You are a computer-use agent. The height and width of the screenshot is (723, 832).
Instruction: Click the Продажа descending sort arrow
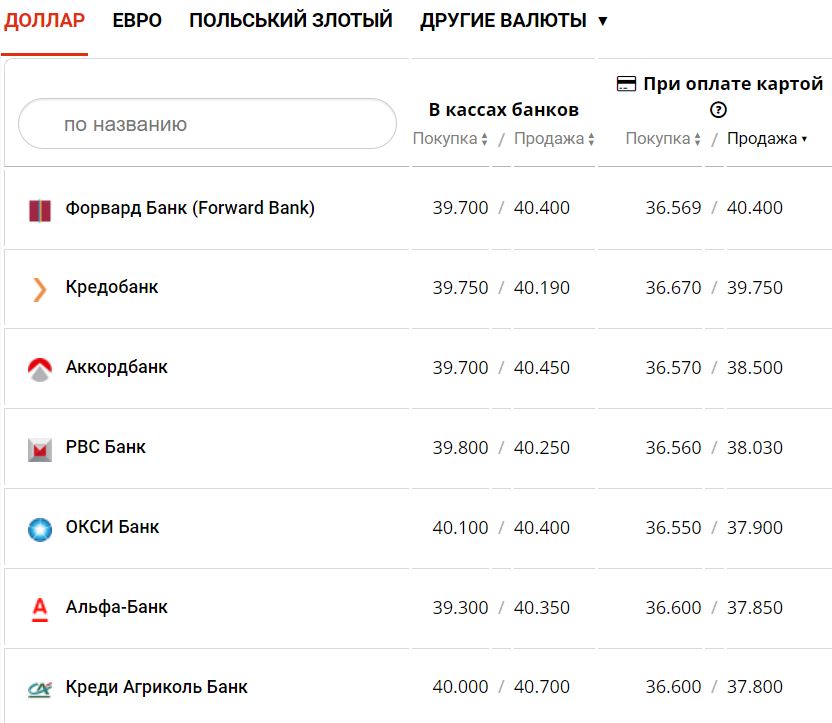click(x=805, y=140)
